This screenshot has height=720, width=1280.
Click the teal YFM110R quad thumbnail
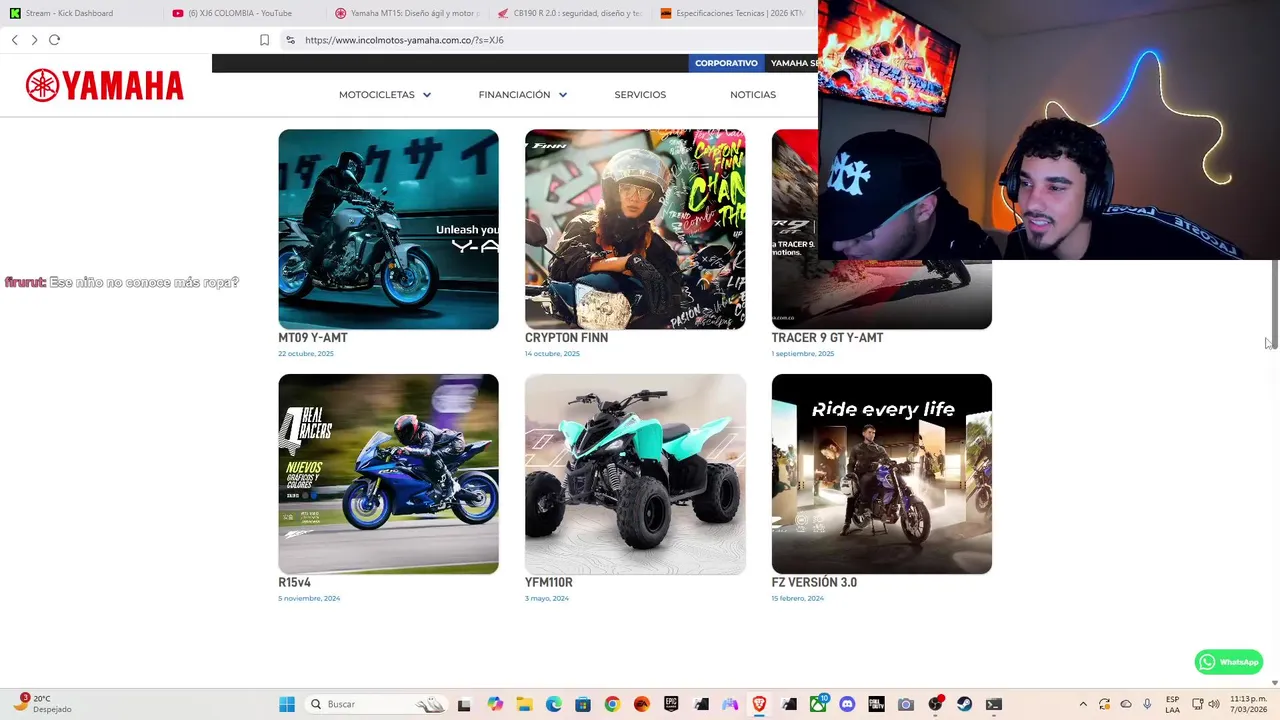click(x=635, y=474)
